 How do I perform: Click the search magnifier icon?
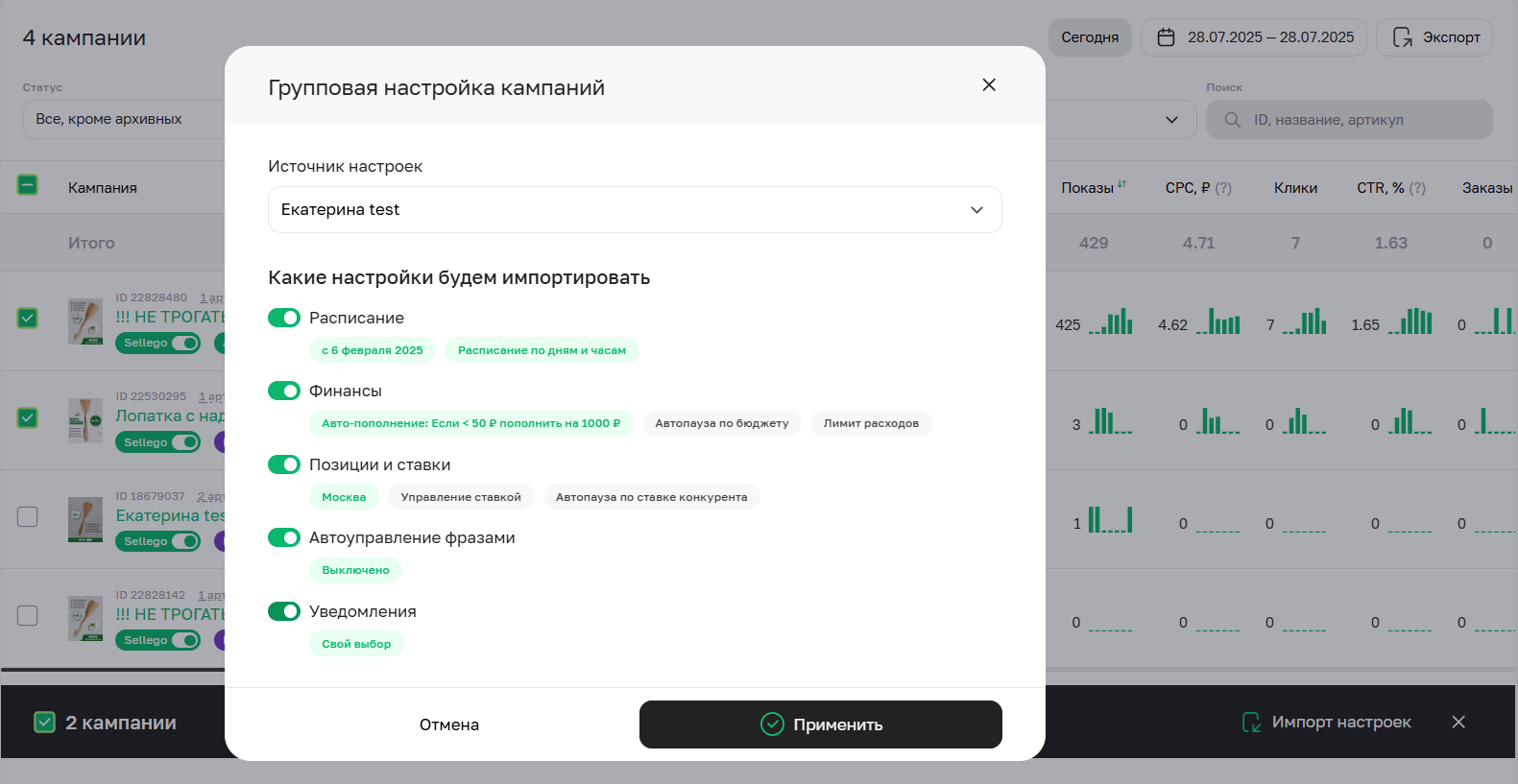(1233, 120)
